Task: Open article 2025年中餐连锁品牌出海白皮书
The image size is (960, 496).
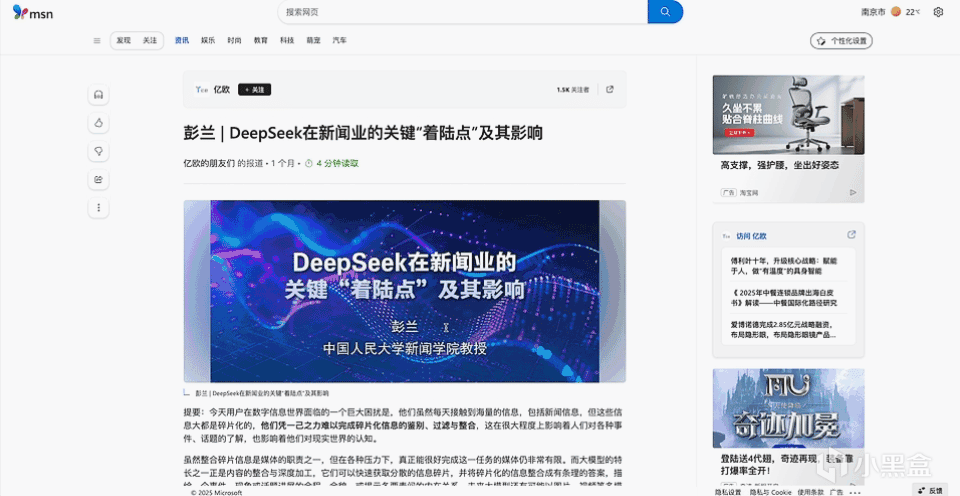Action: [x=784, y=298]
